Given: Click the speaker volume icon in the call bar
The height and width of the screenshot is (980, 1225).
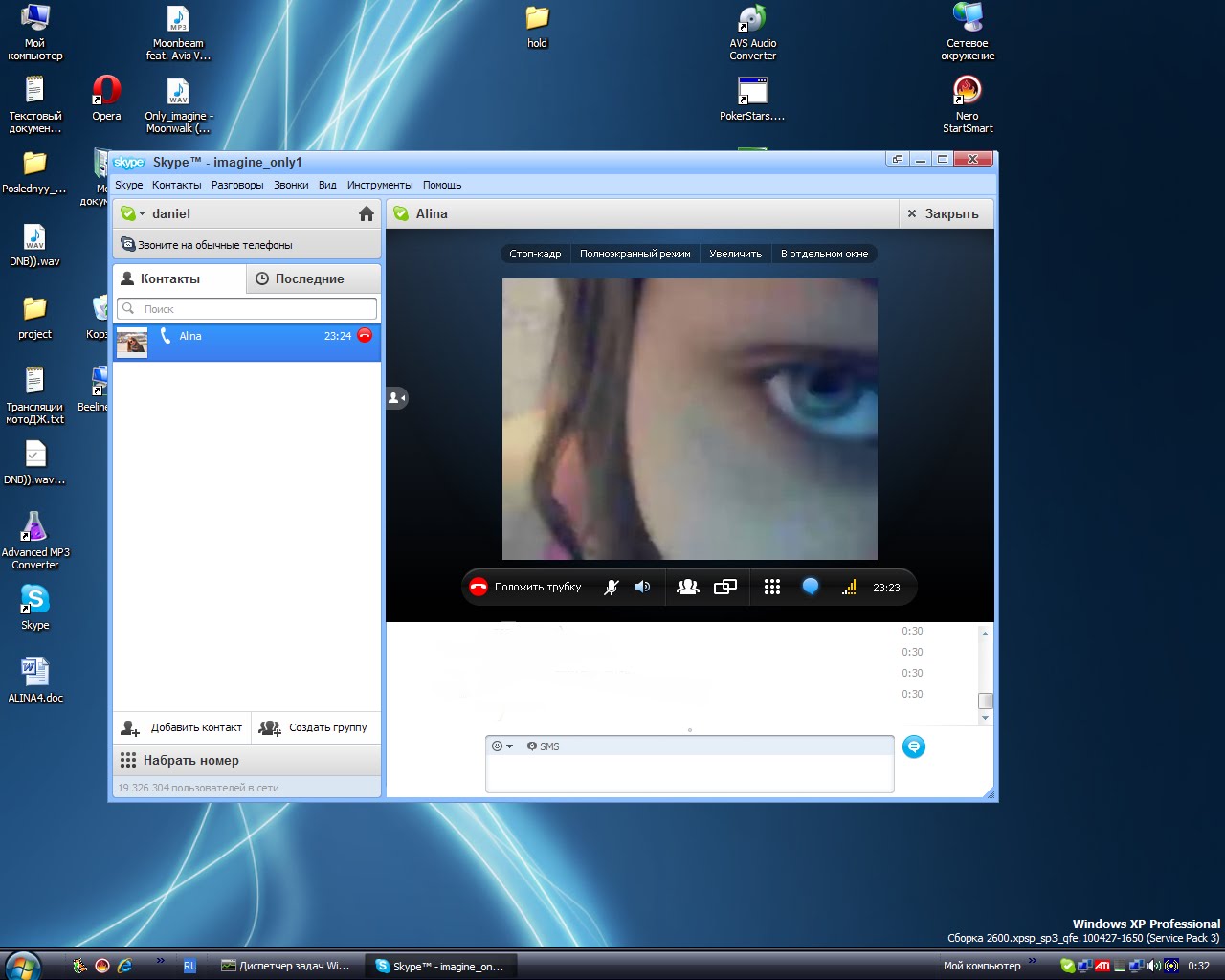Looking at the screenshot, I should 642,588.
